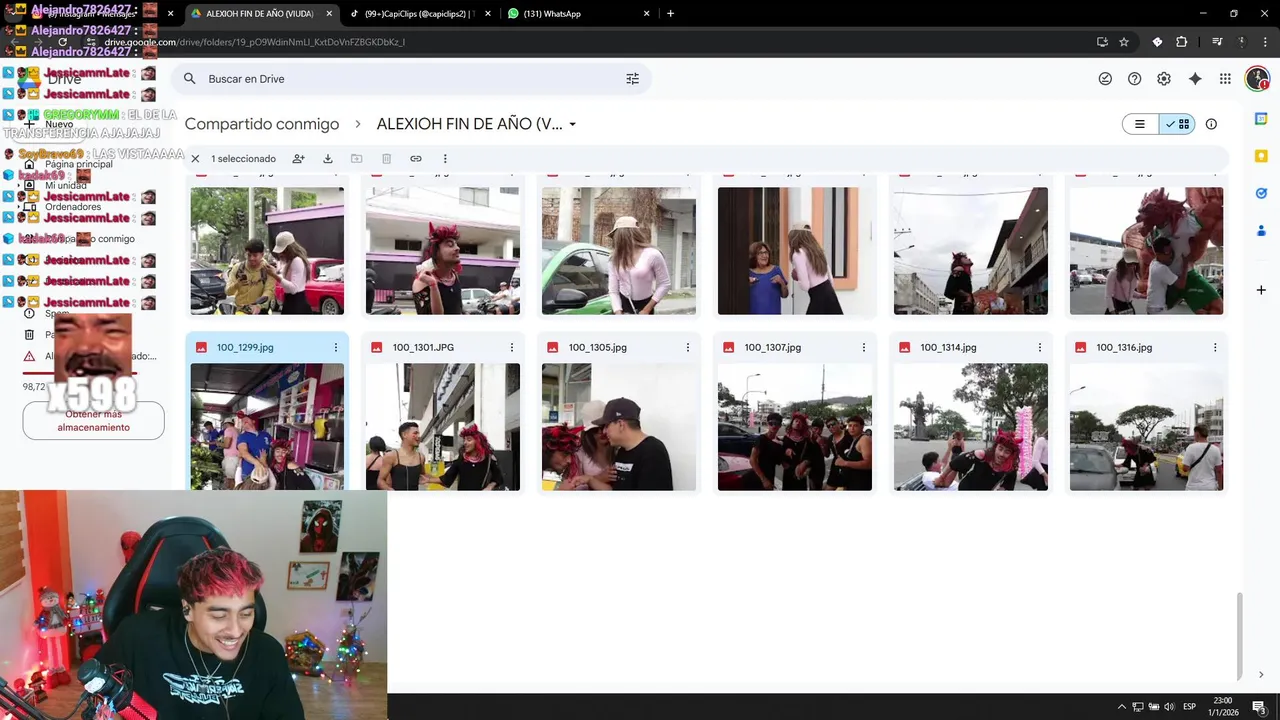Open the Gemini sparkle icon
Image resolution: width=1280 pixels, height=720 pixels.
coord(1195,79)
